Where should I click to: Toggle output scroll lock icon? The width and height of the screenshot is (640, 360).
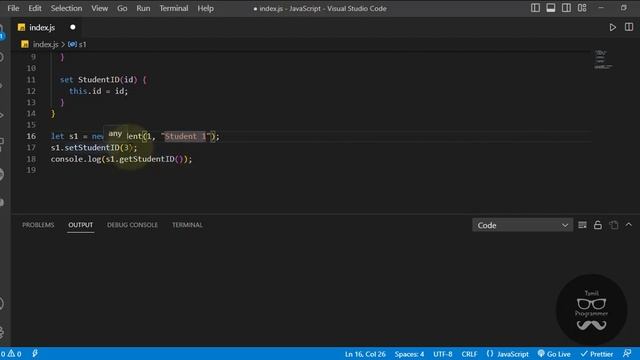coord(598,225)
